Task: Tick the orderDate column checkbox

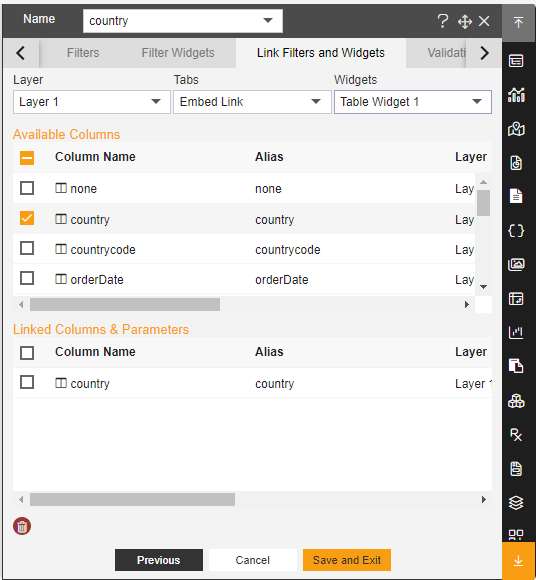Action: [27, 278]
